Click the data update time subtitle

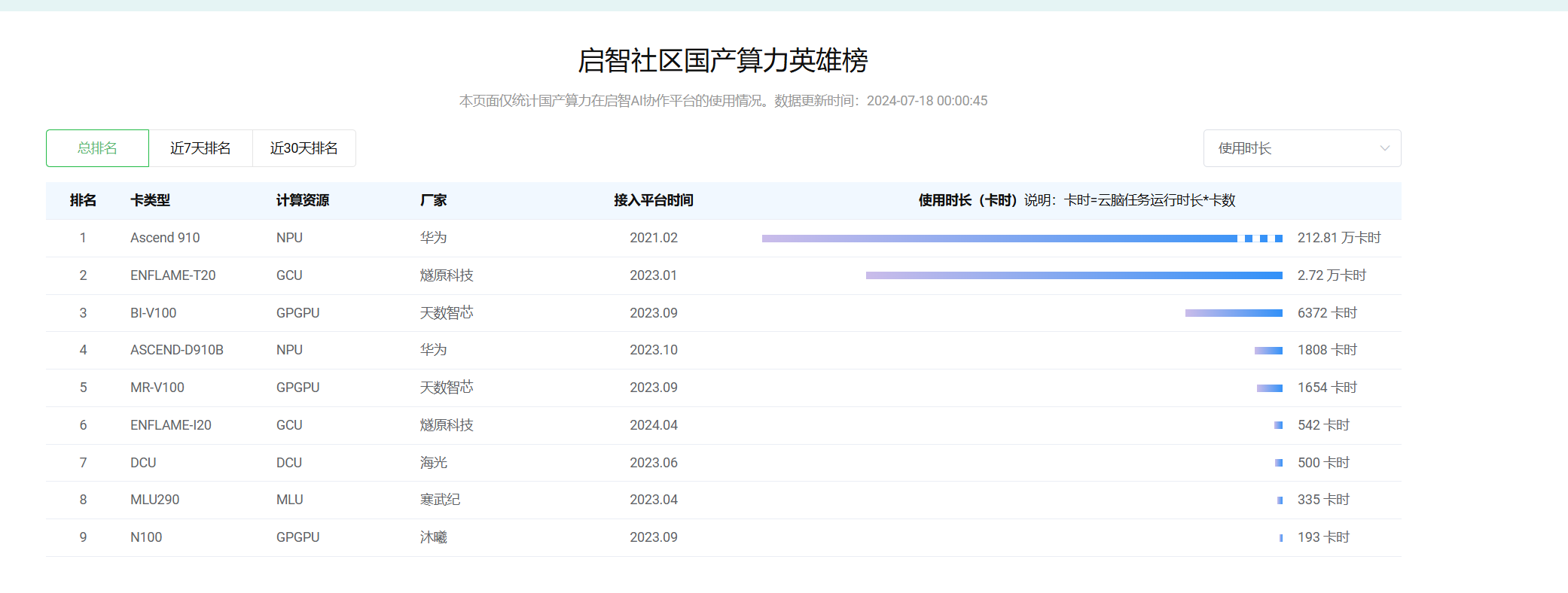723,101
